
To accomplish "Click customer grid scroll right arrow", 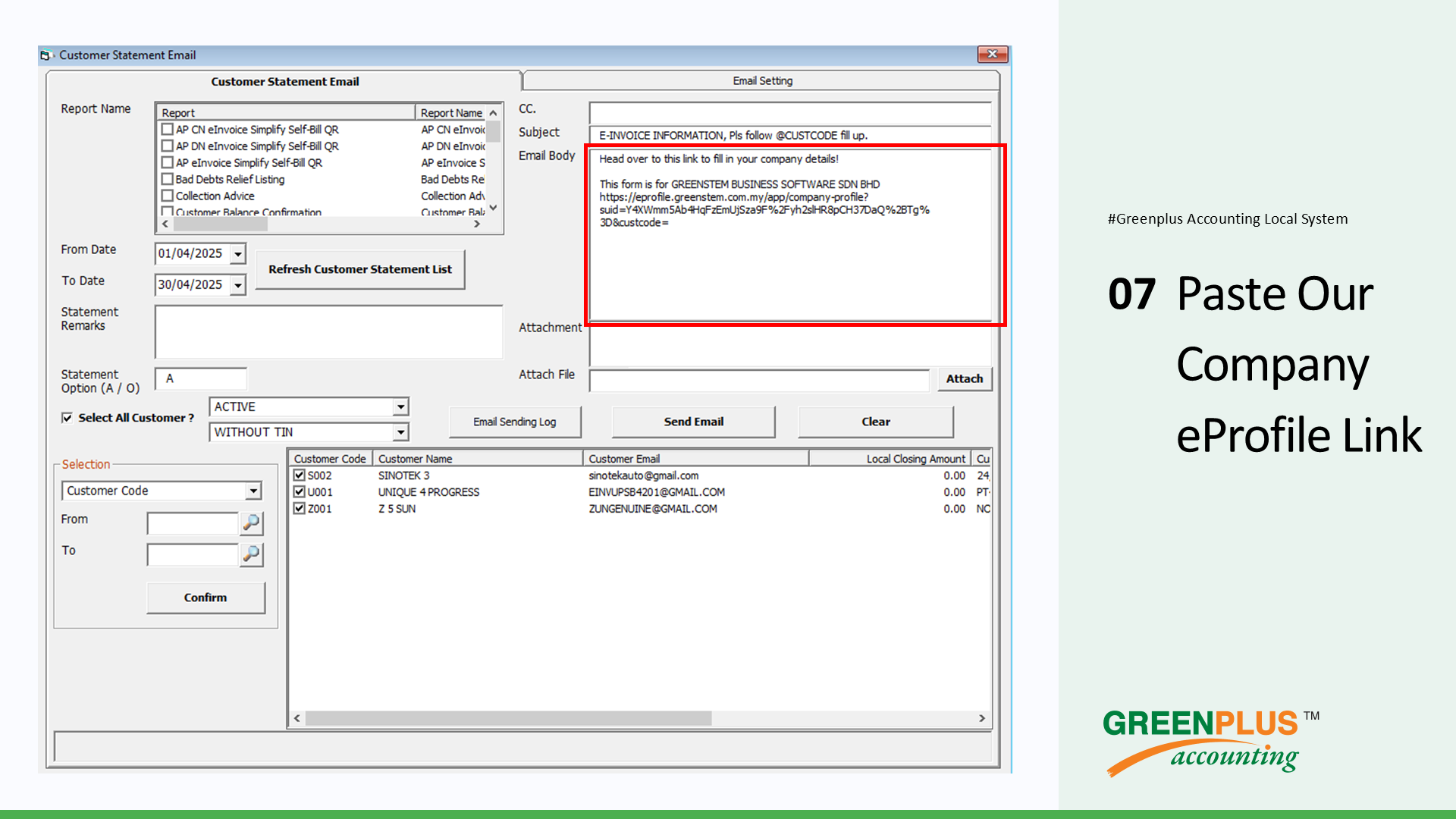I will (982, 718).
